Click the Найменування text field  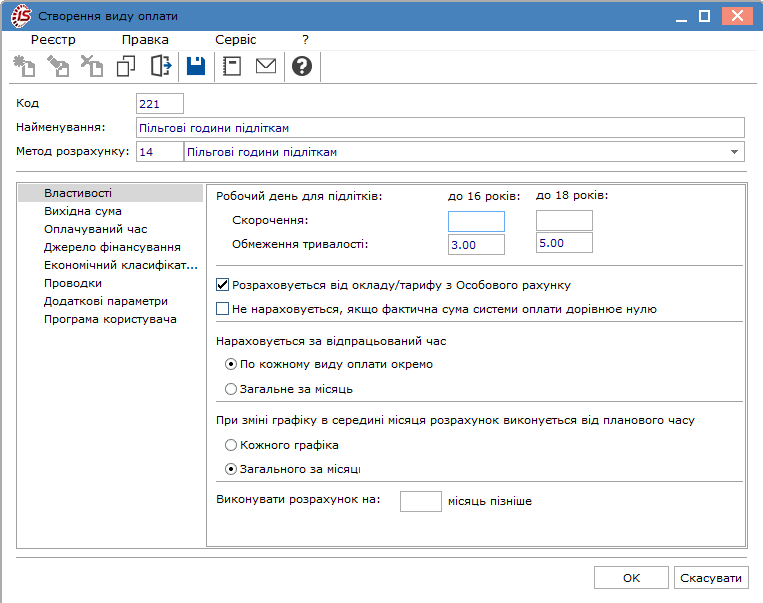click(x=440, y=128)
